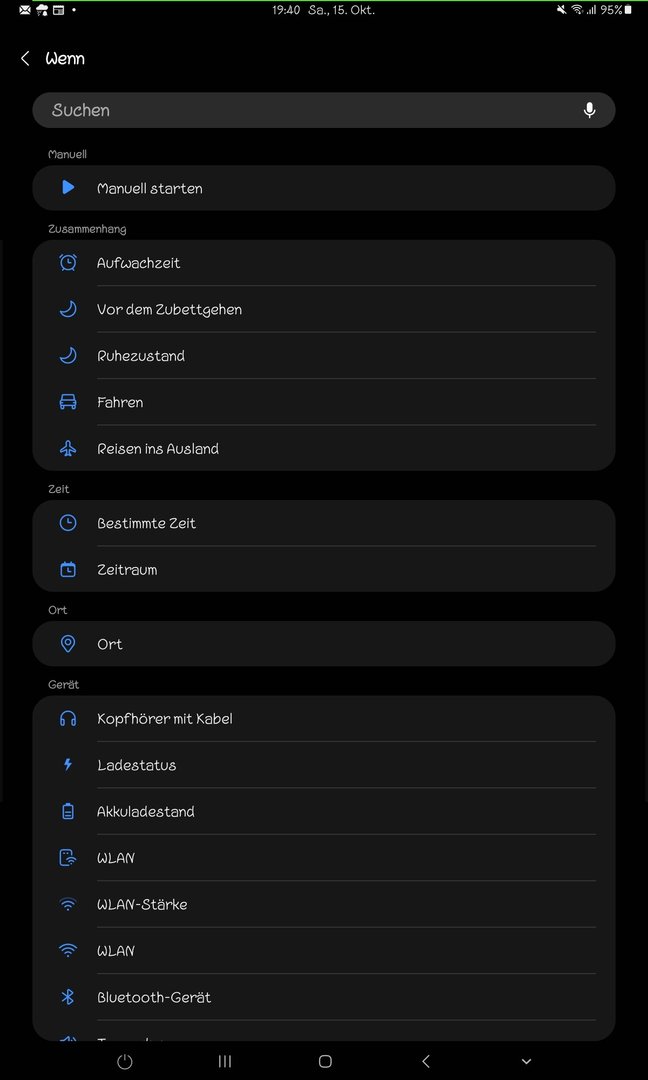This screenshot has width=648, height=1080.
Task: Open the "Akkuladestand" condition
Action: [x=145, y=812]
